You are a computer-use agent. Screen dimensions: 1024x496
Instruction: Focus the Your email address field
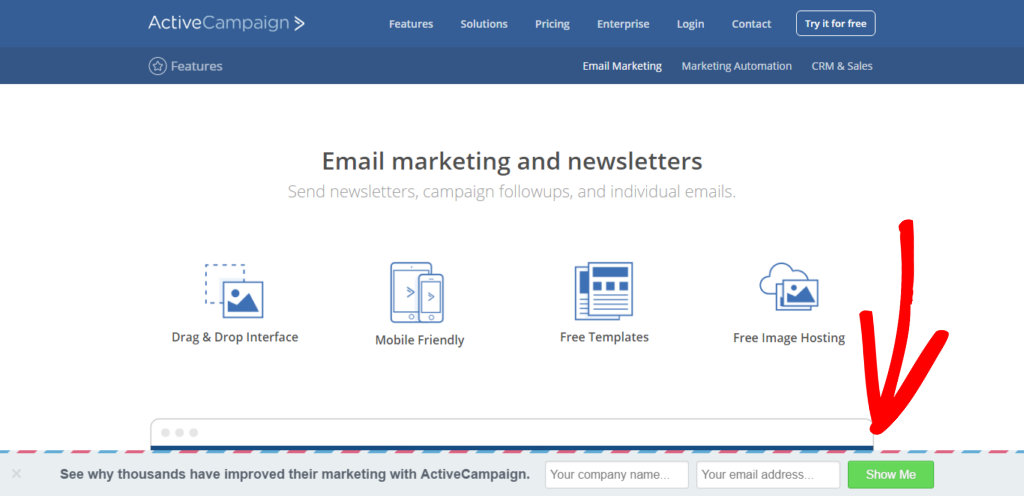[x=768, y=474]
